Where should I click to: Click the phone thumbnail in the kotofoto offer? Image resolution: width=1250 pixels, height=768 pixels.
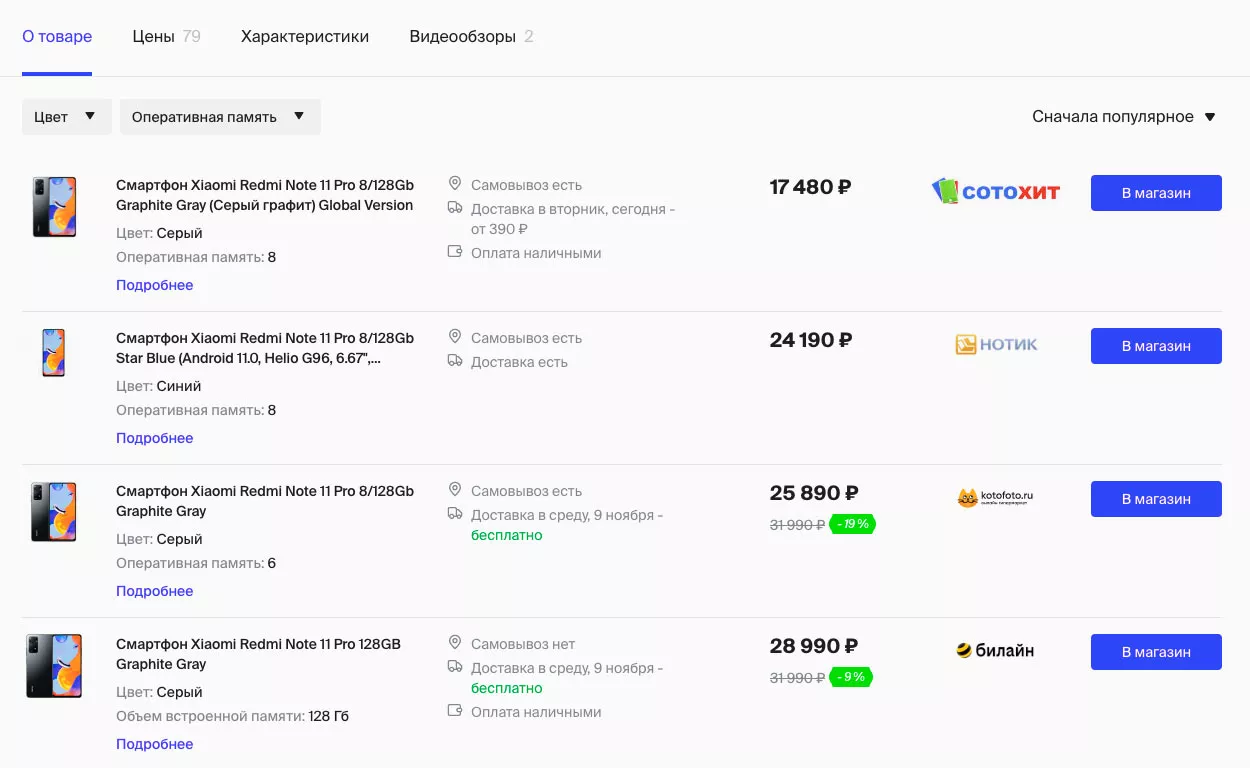click(54, 512)
